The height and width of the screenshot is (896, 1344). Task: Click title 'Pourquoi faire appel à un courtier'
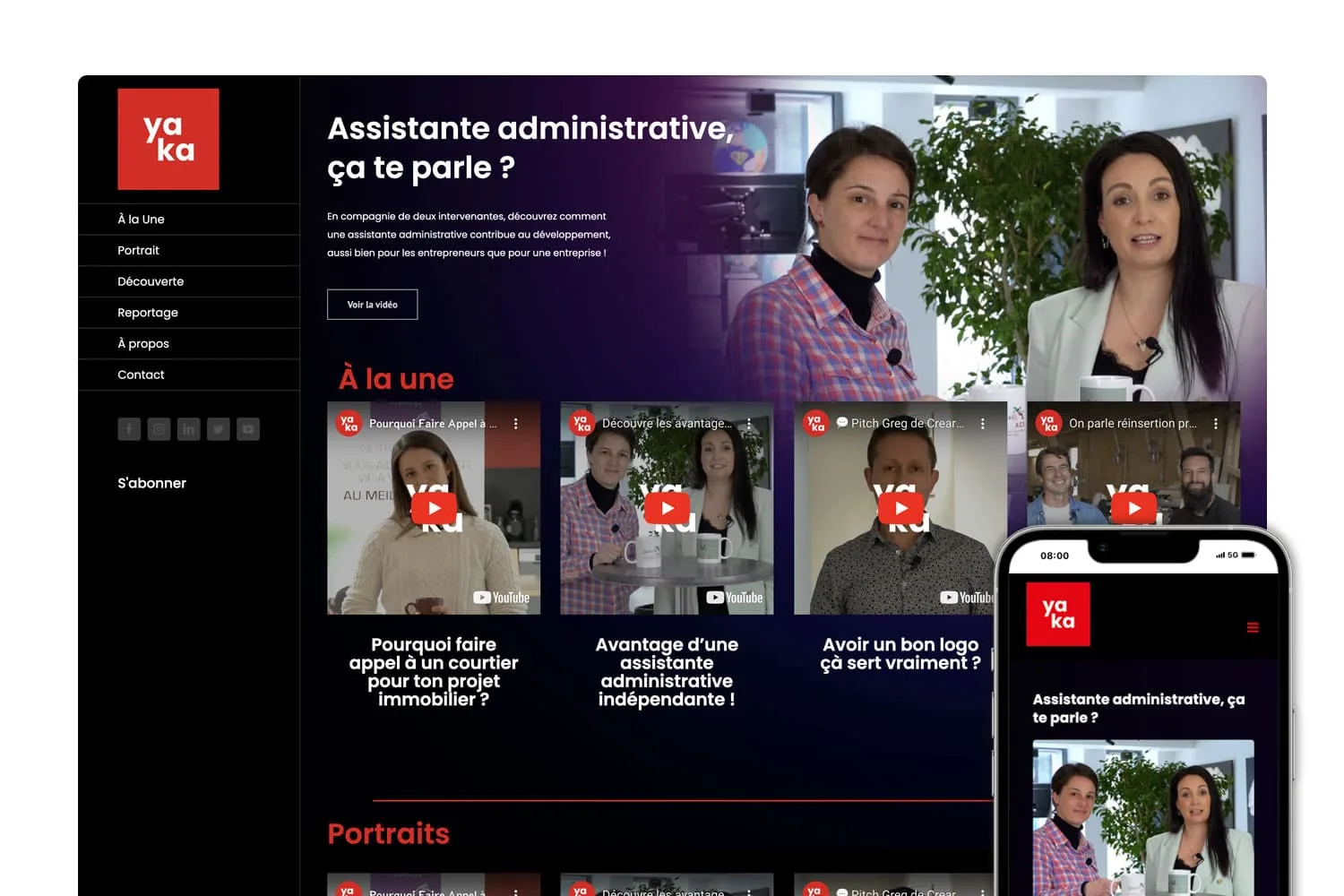coord(434,672)
